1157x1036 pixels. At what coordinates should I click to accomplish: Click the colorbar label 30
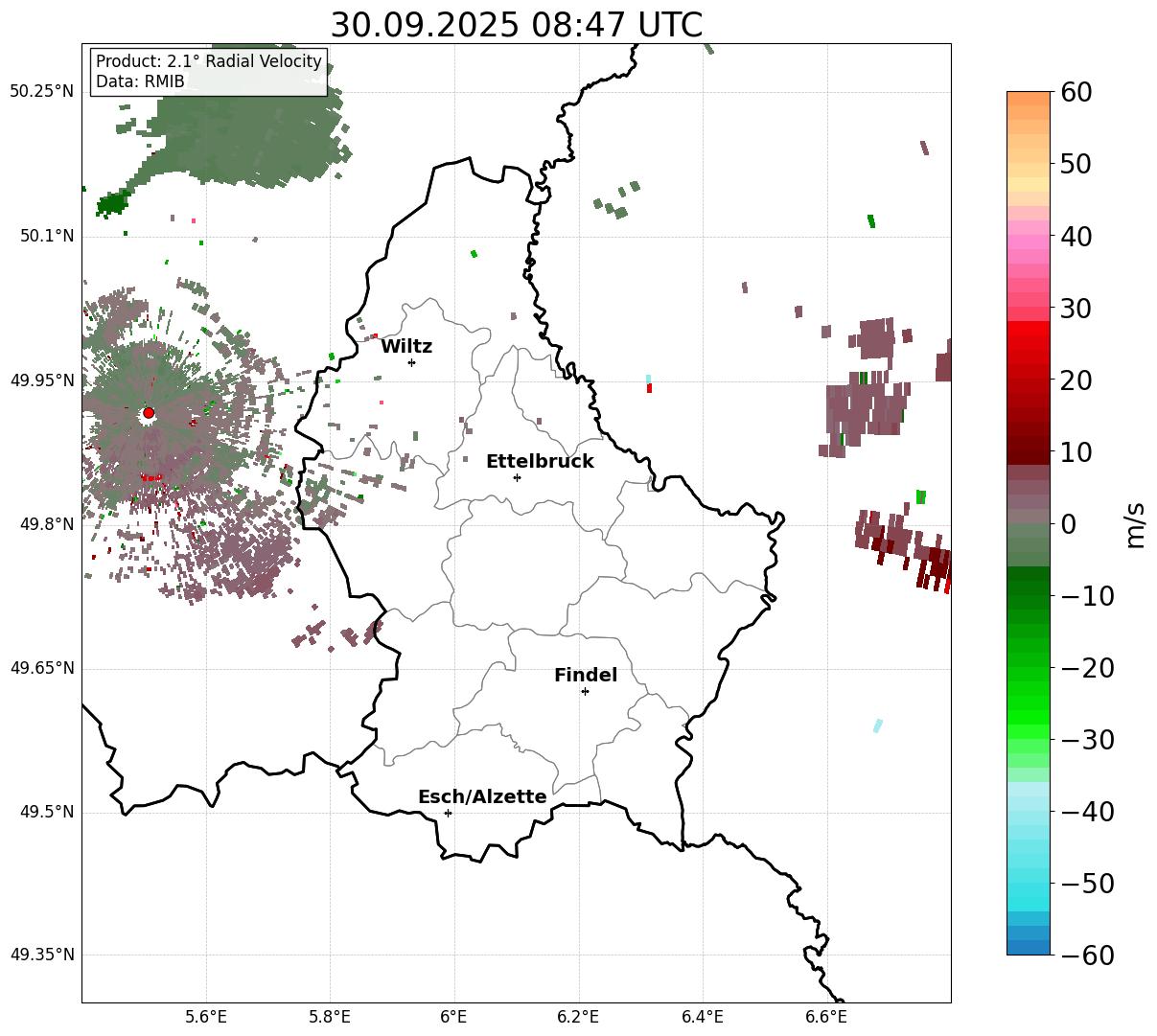[1075, 309]
